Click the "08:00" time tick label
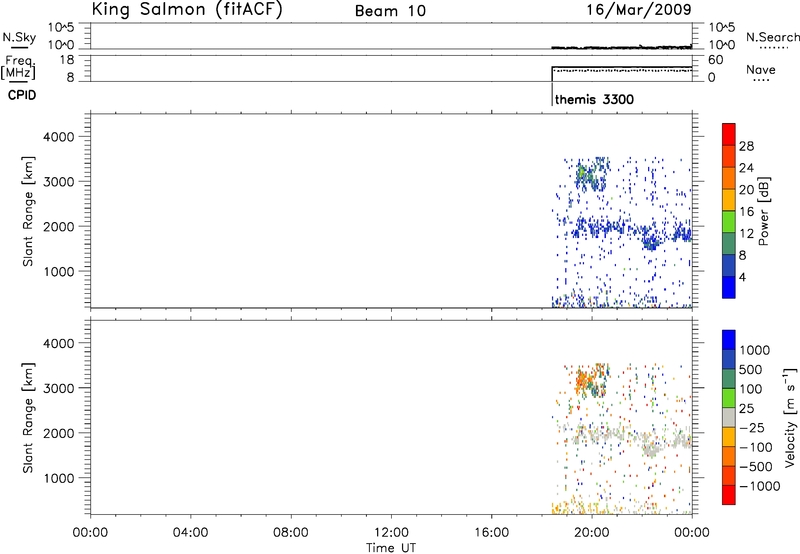Viewport: 800px width, 554px height. [x=291, y=533]
